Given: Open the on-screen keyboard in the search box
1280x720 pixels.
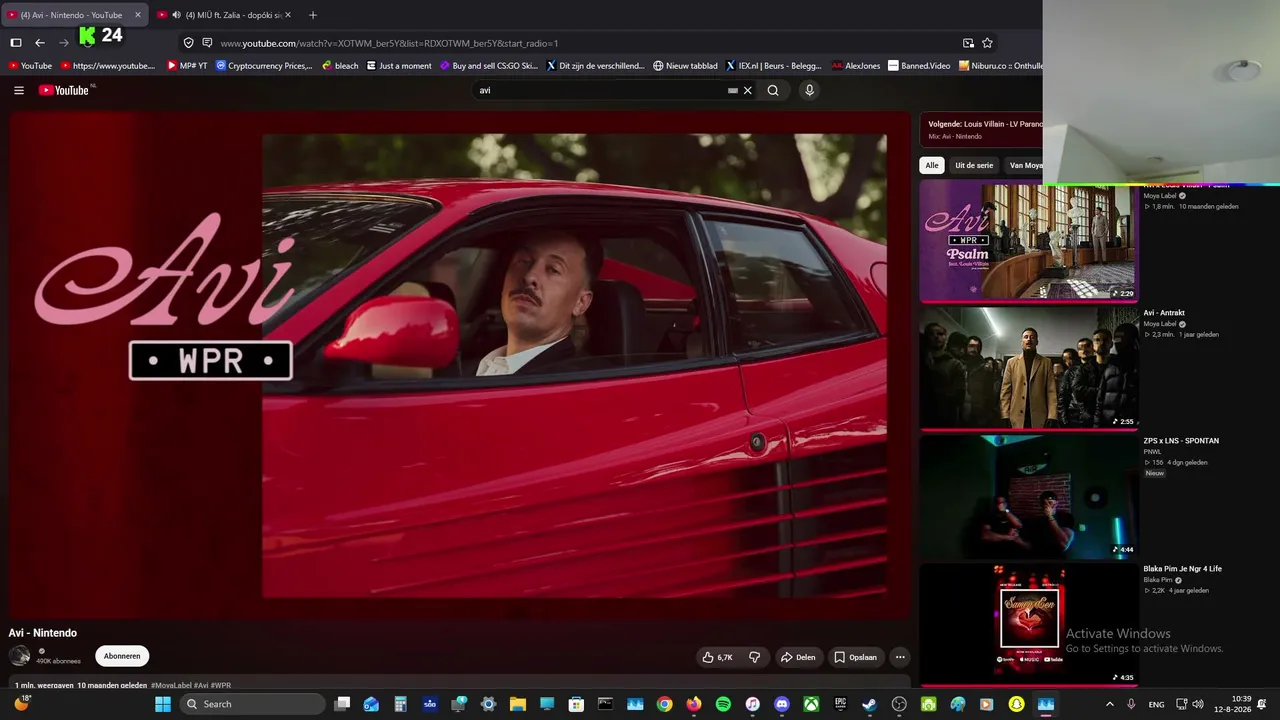Looking at the screenshot, I should click(733, 90).
